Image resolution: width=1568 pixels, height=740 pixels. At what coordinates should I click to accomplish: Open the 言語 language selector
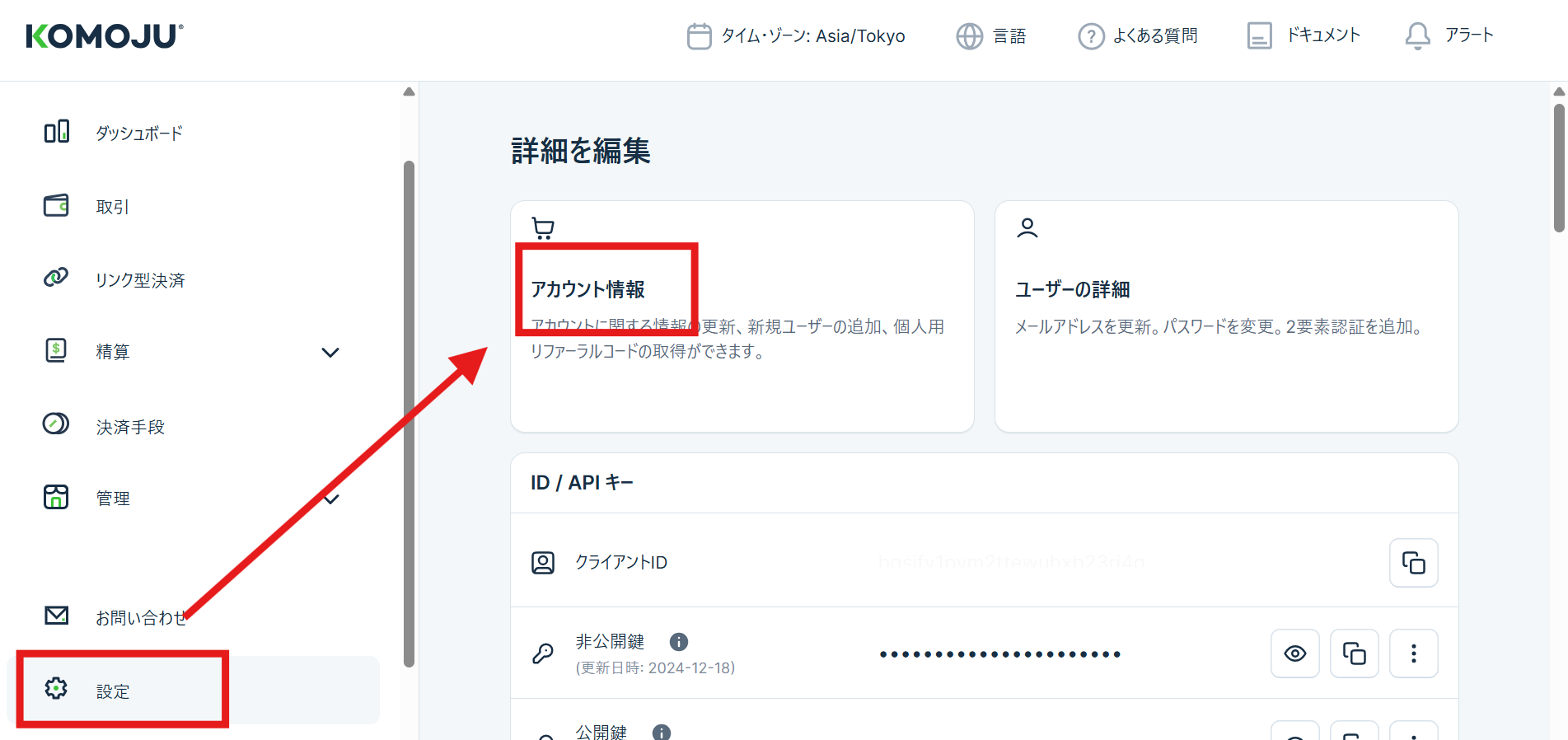tap(991, 36)
